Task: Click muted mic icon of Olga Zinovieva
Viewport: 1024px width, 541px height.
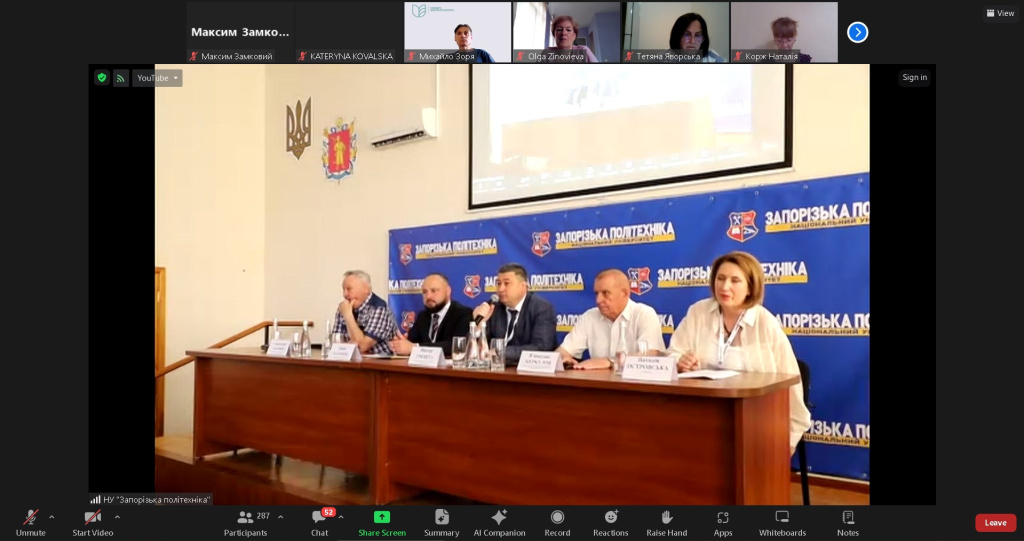Action: click(520, 56)
